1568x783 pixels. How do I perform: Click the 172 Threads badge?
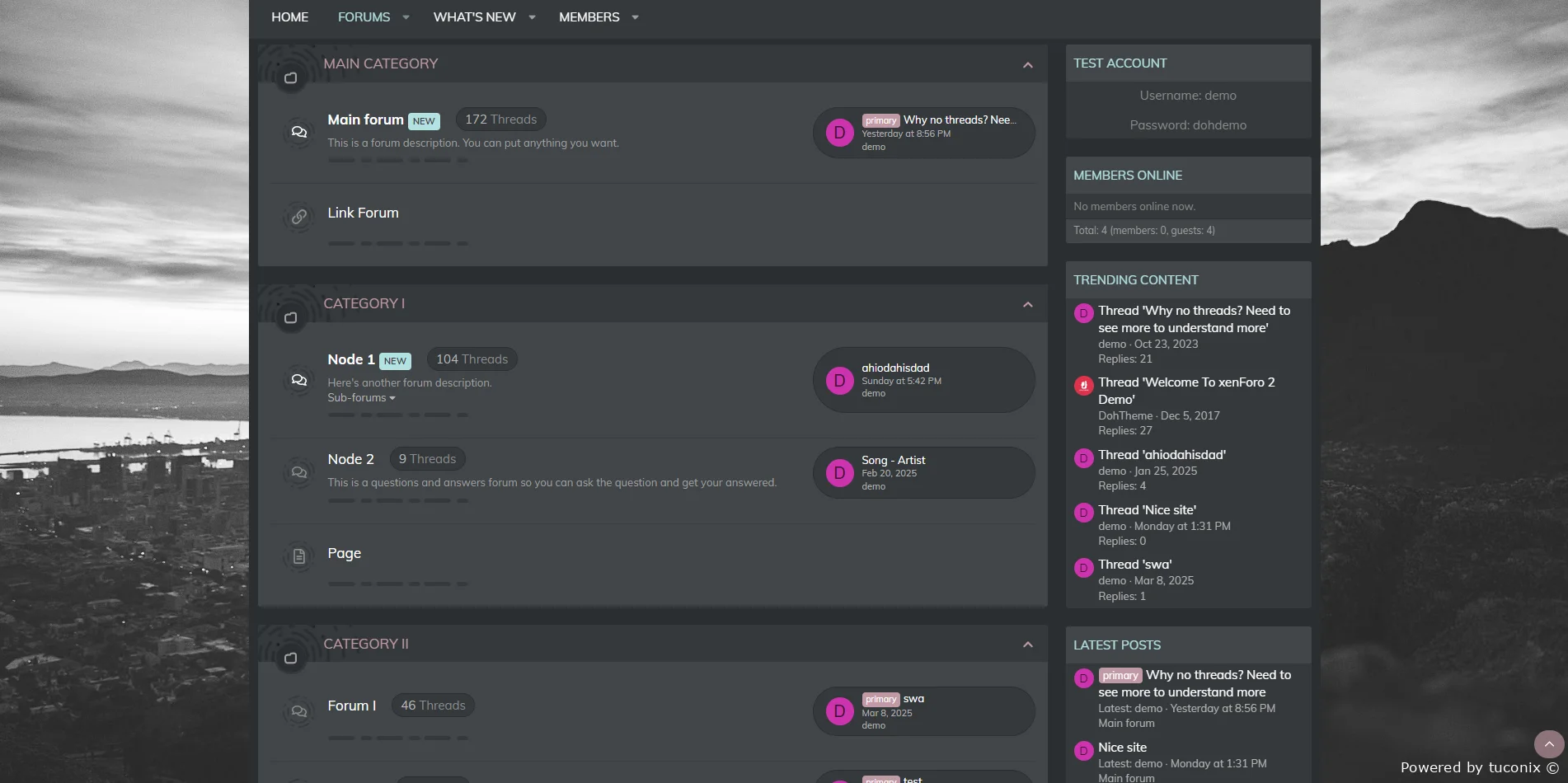tap(500, 120)
